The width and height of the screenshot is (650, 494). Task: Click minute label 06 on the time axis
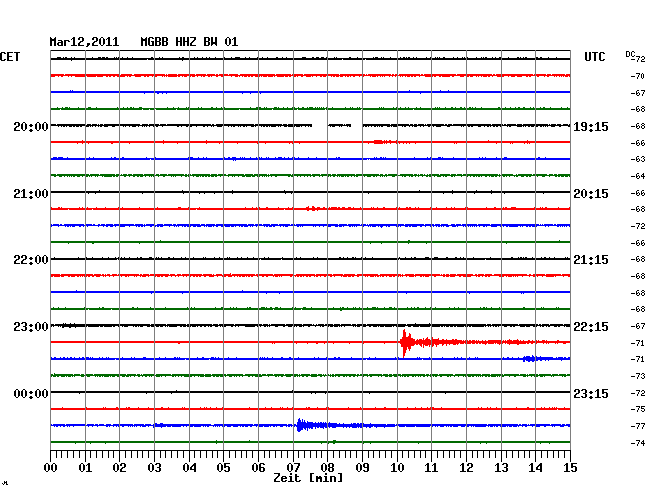tap(258, 467)
